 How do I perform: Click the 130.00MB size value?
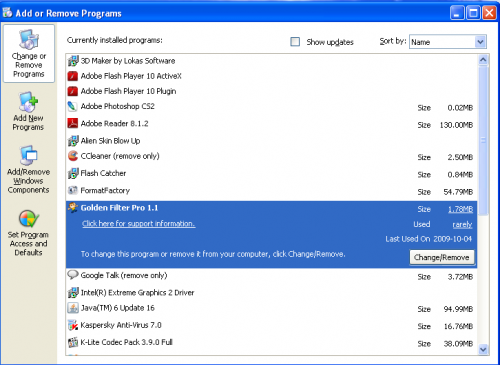[x=456, y=125]
